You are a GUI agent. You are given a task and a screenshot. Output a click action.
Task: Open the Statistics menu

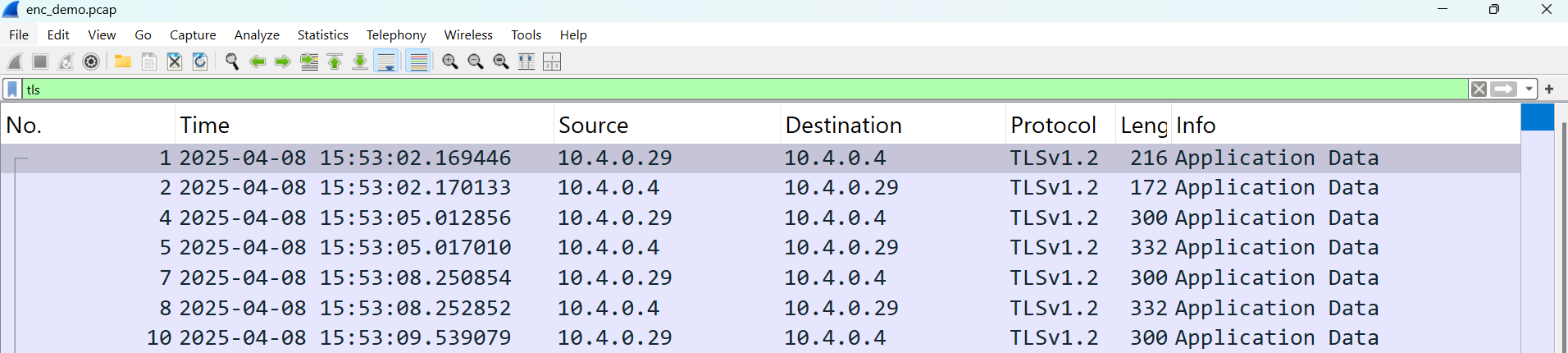322,35
